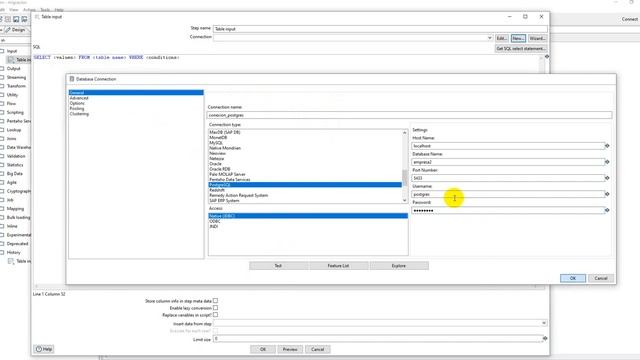Click Explore button in Database Connection
The width and height of the screenshot is (640, 360).
click(x=399, y=266)
